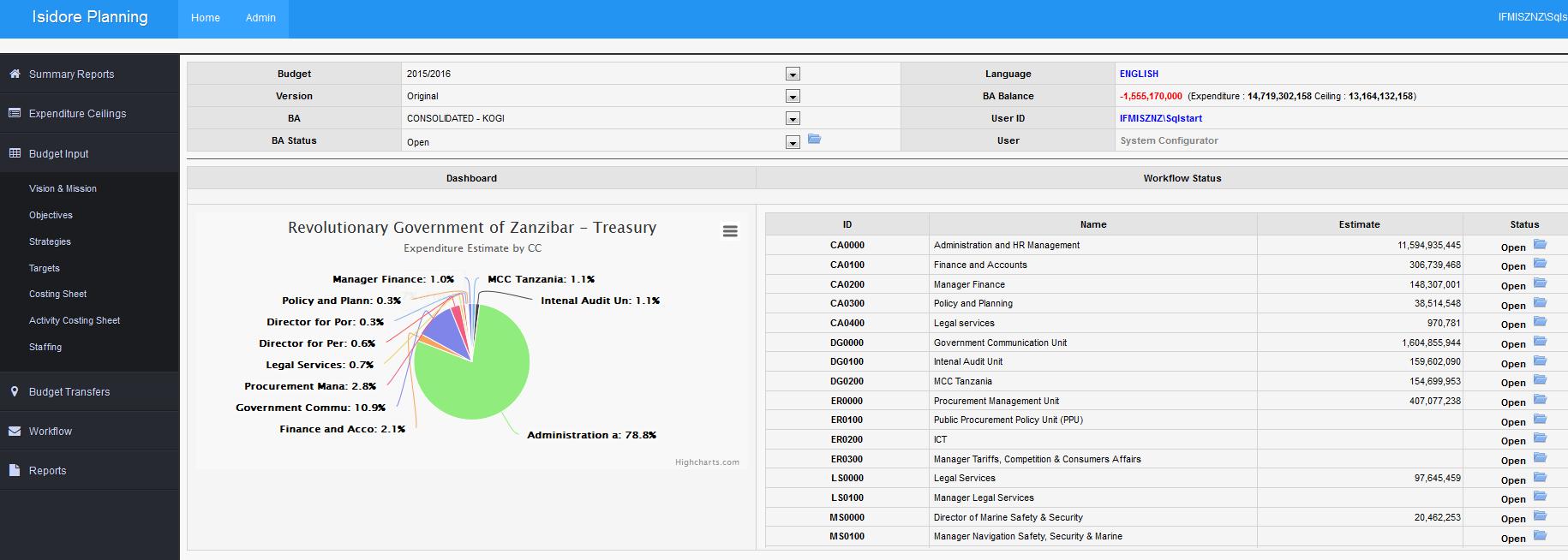Image resolution: width=1568 pixels, height=560 pixels.
Task: Click the Estimate column header
Action: pos(1359,224)
